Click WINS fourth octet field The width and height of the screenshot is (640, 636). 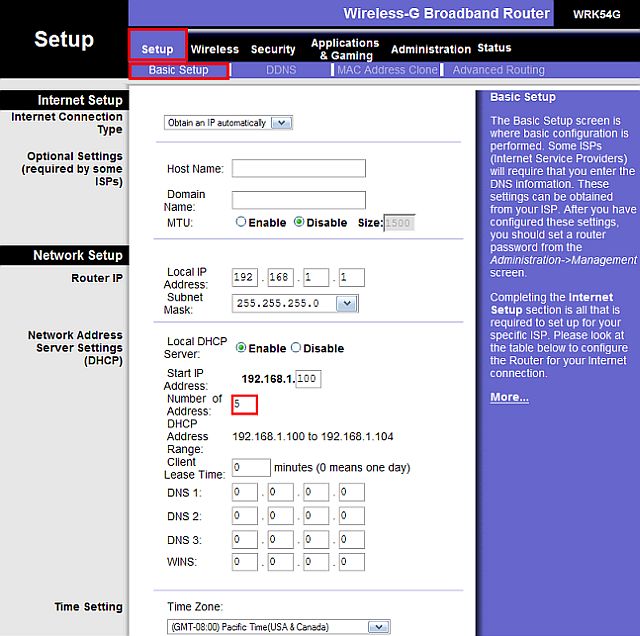352,562
